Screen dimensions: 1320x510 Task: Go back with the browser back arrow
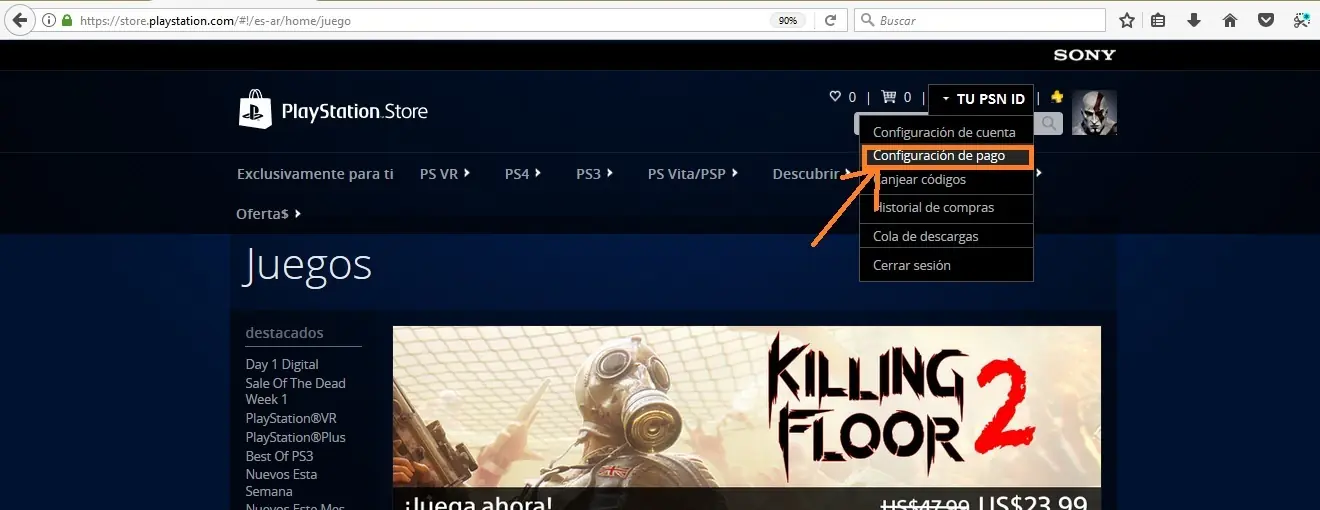coord(18,20)
